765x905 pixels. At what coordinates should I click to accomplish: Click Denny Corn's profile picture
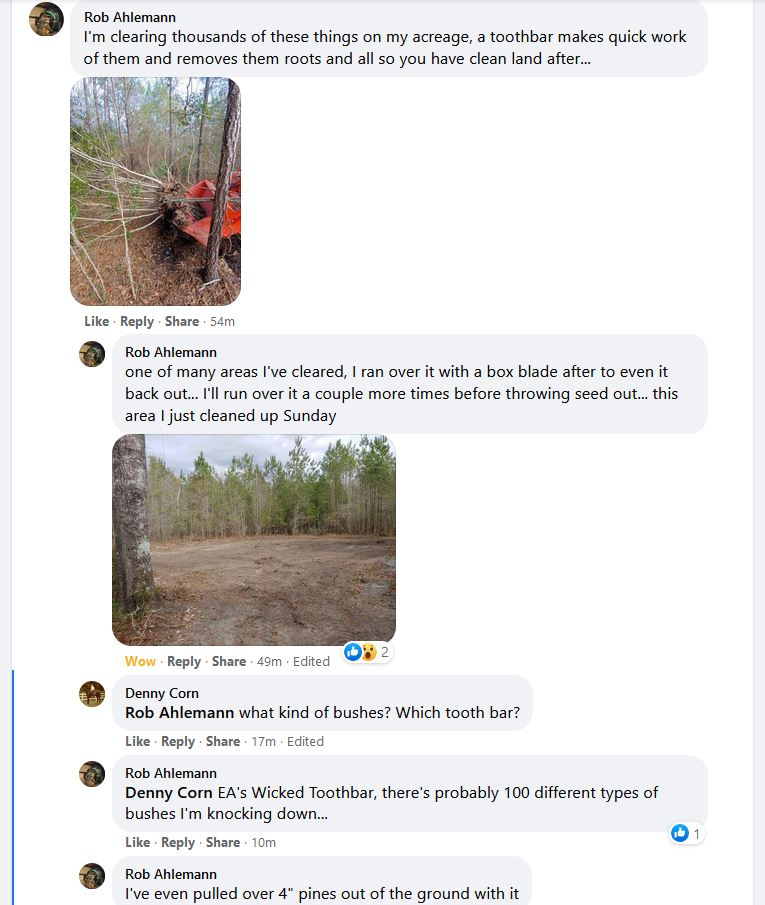[x=92, y=694]
